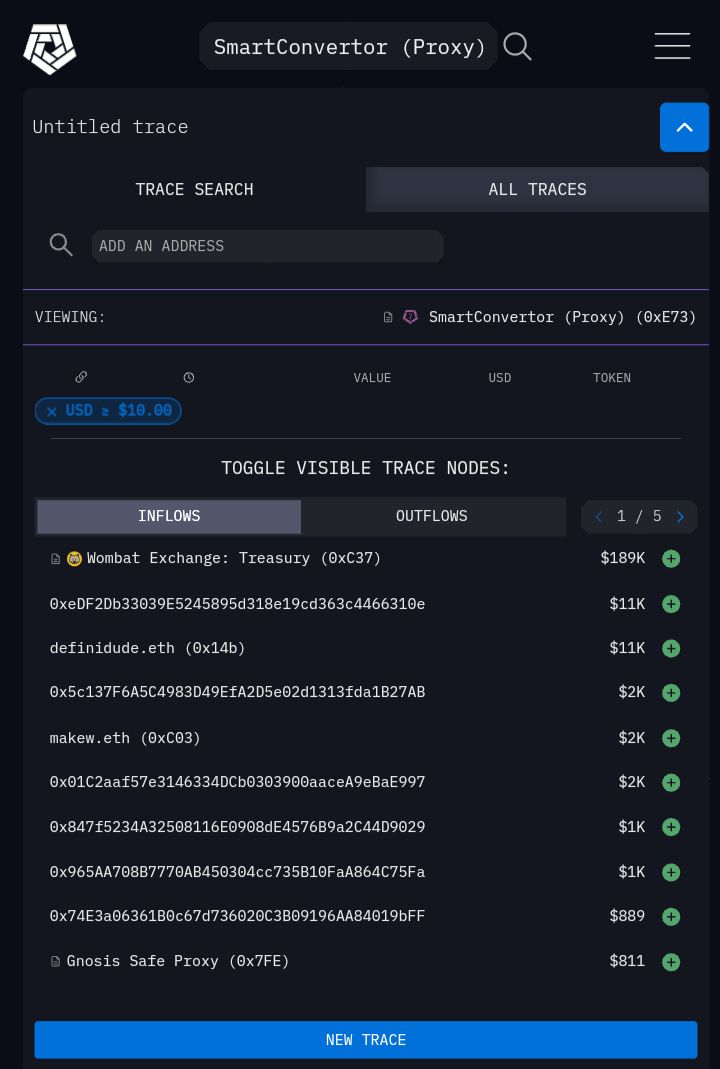720x1069 pixels.
Task: Add definidude.eth node with plus icon
Action: click(671, 649)
